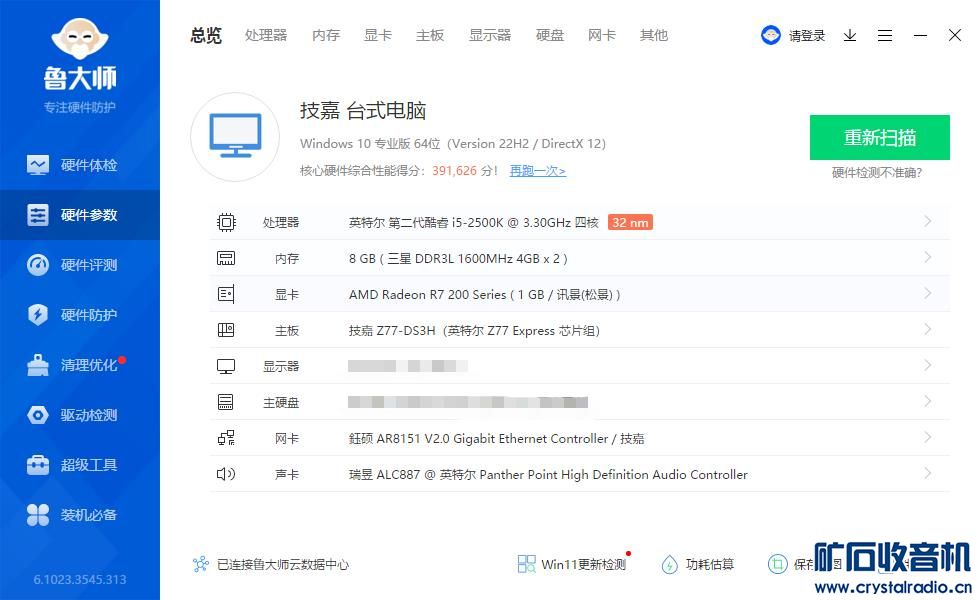980x600 pixels.
Task: Switch to the 显示器 tab
Action: pyautogui.click(x=490, y=36)
